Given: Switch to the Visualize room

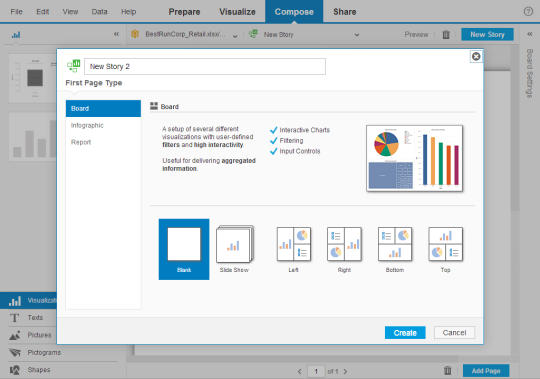Looking at the screenshot, I should (237, 12).
